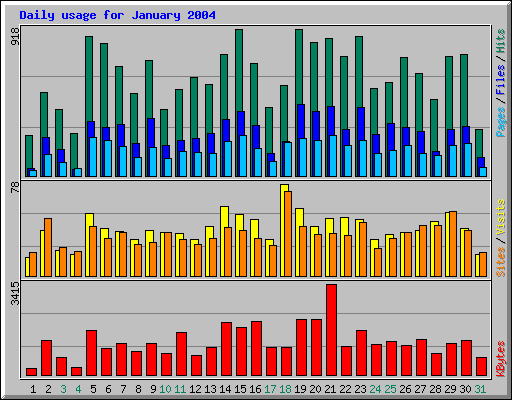Viewport: 512px width, 400px height.
Task: Click the "918" hits axis value
Action: (x=15, y=36)
